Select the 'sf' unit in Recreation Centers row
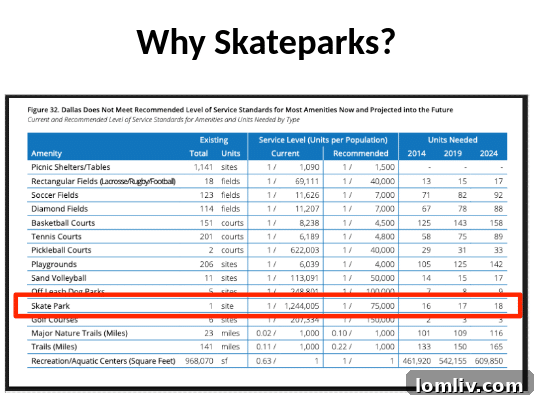The image size is (534, 399). click(224, 361)
